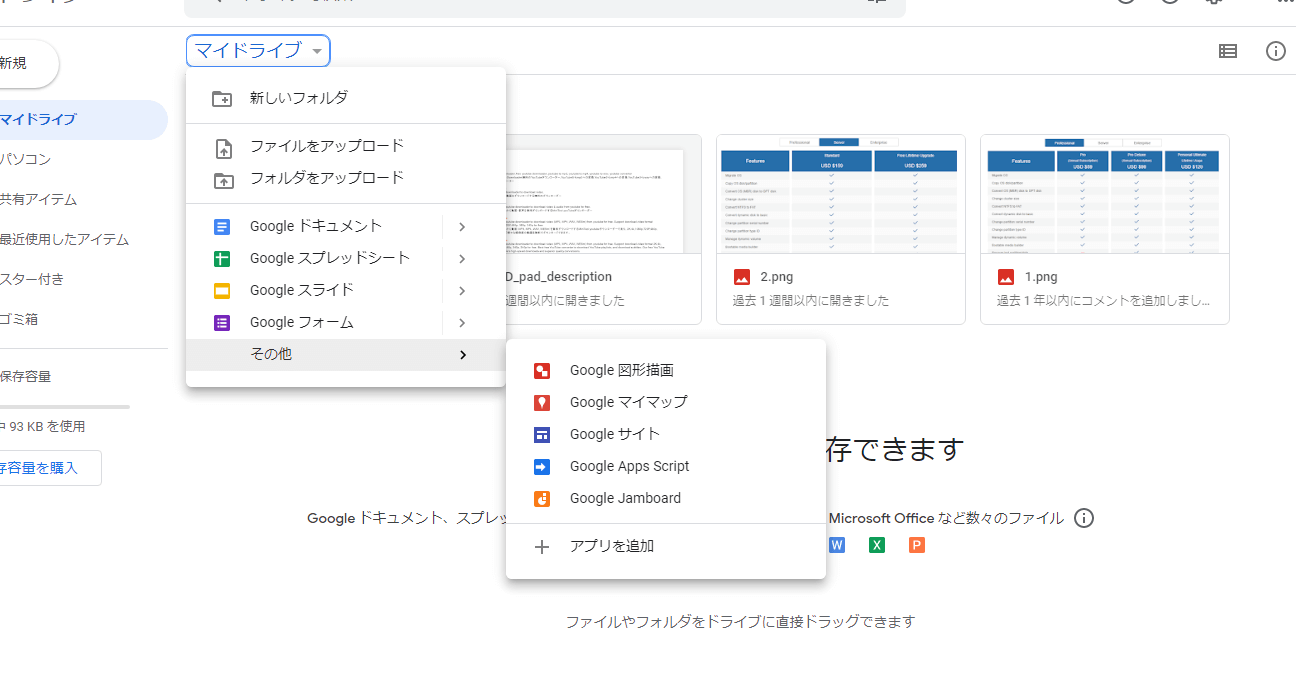
Task: Open the 1.png preview thumbnail
Action: [1105, 194]
